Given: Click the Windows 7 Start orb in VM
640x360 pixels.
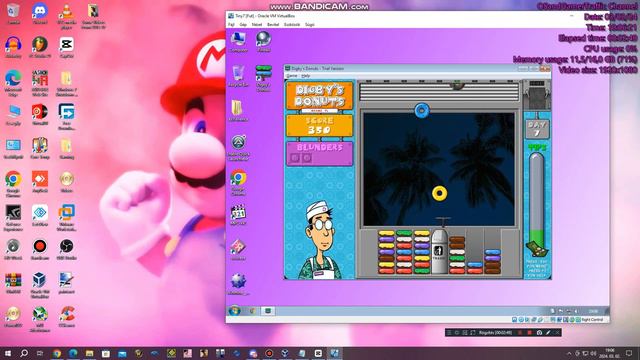Looking at the screenshot, I should 234,311.
